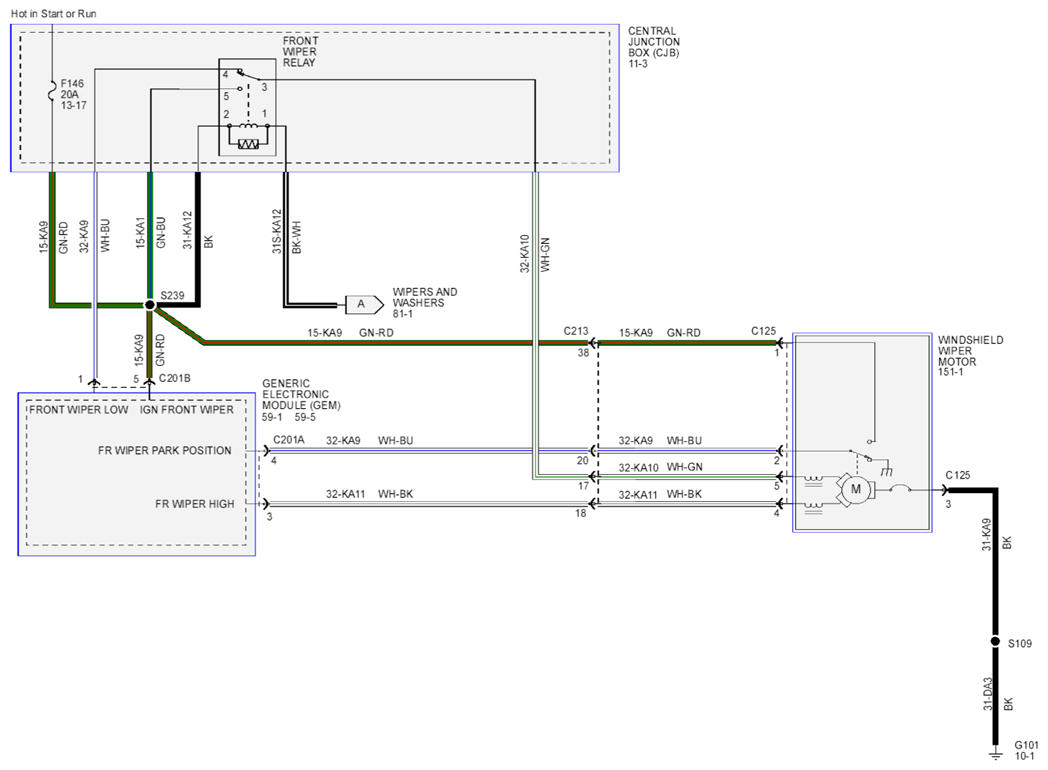Click the 'C213' connector label

pyautogui.click(x=575, y=331)
